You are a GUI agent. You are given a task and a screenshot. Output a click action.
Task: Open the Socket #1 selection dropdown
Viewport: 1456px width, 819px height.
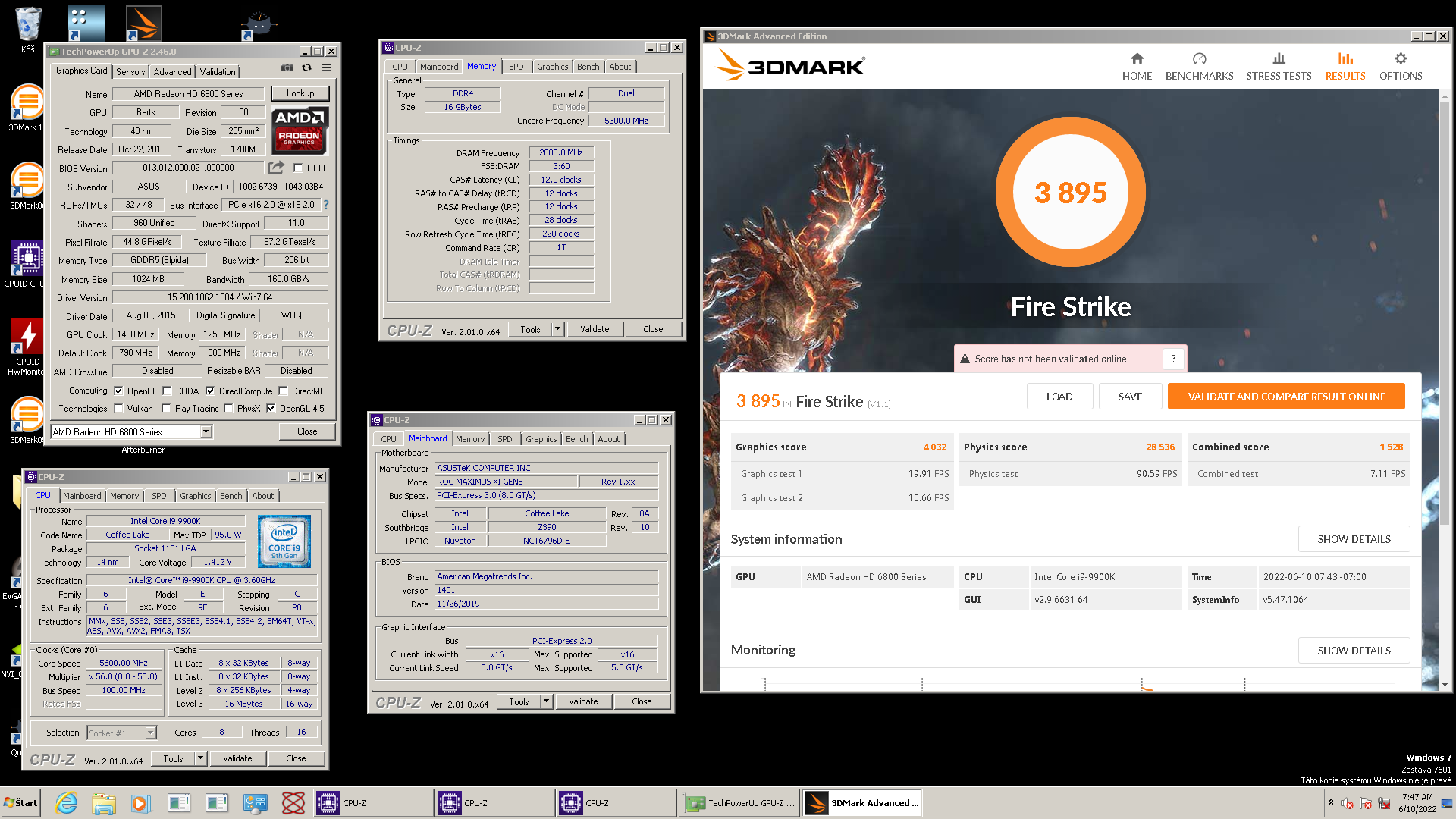tap(150, 733)
